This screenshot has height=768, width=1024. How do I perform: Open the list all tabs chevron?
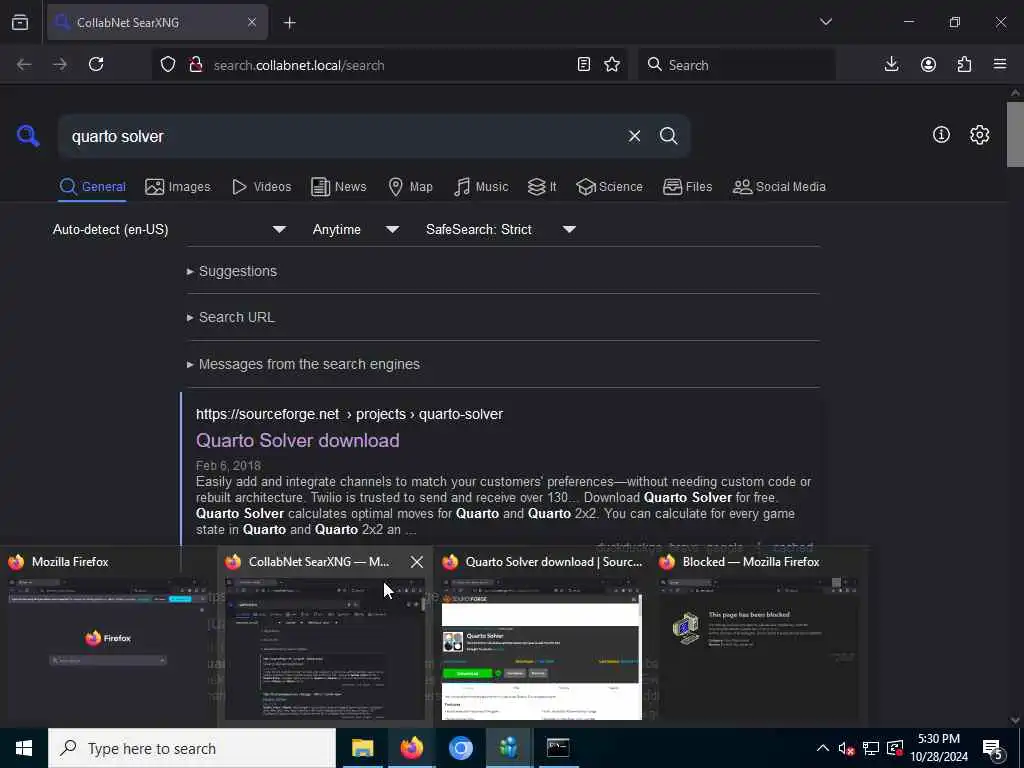[825, 22]
